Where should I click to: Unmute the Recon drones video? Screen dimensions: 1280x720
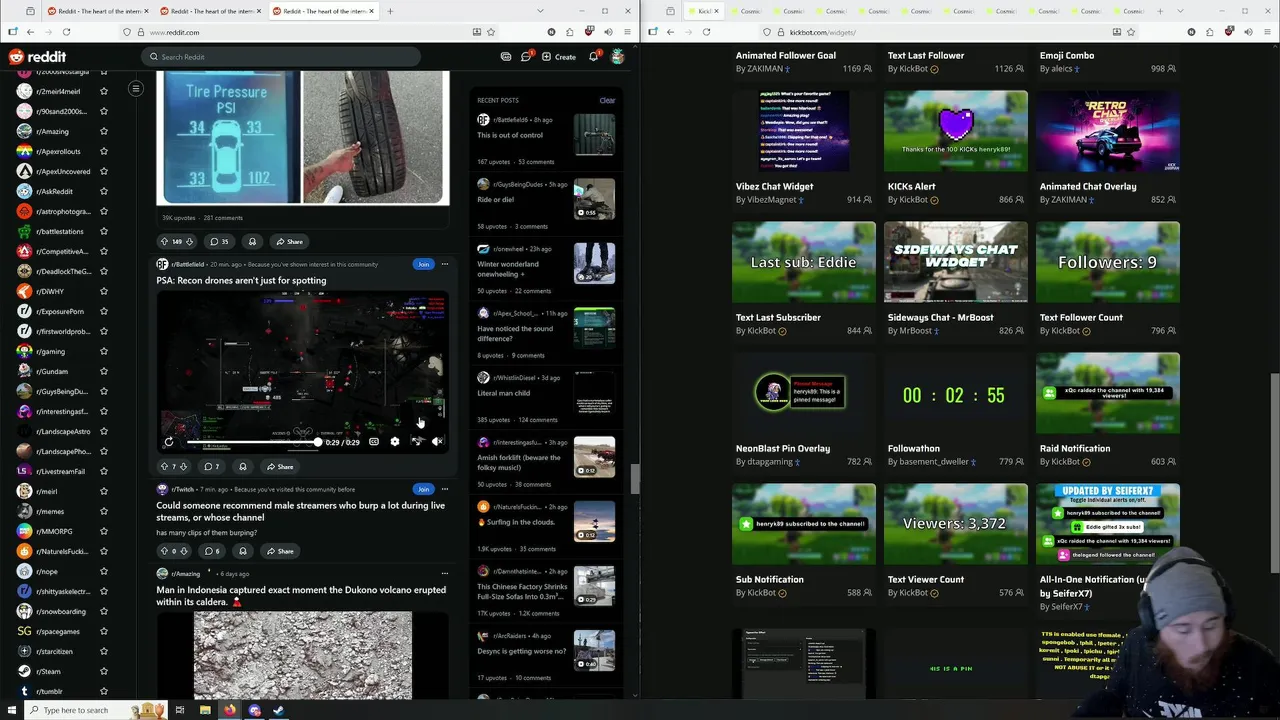pyautogui.click(x=437, y=442)
